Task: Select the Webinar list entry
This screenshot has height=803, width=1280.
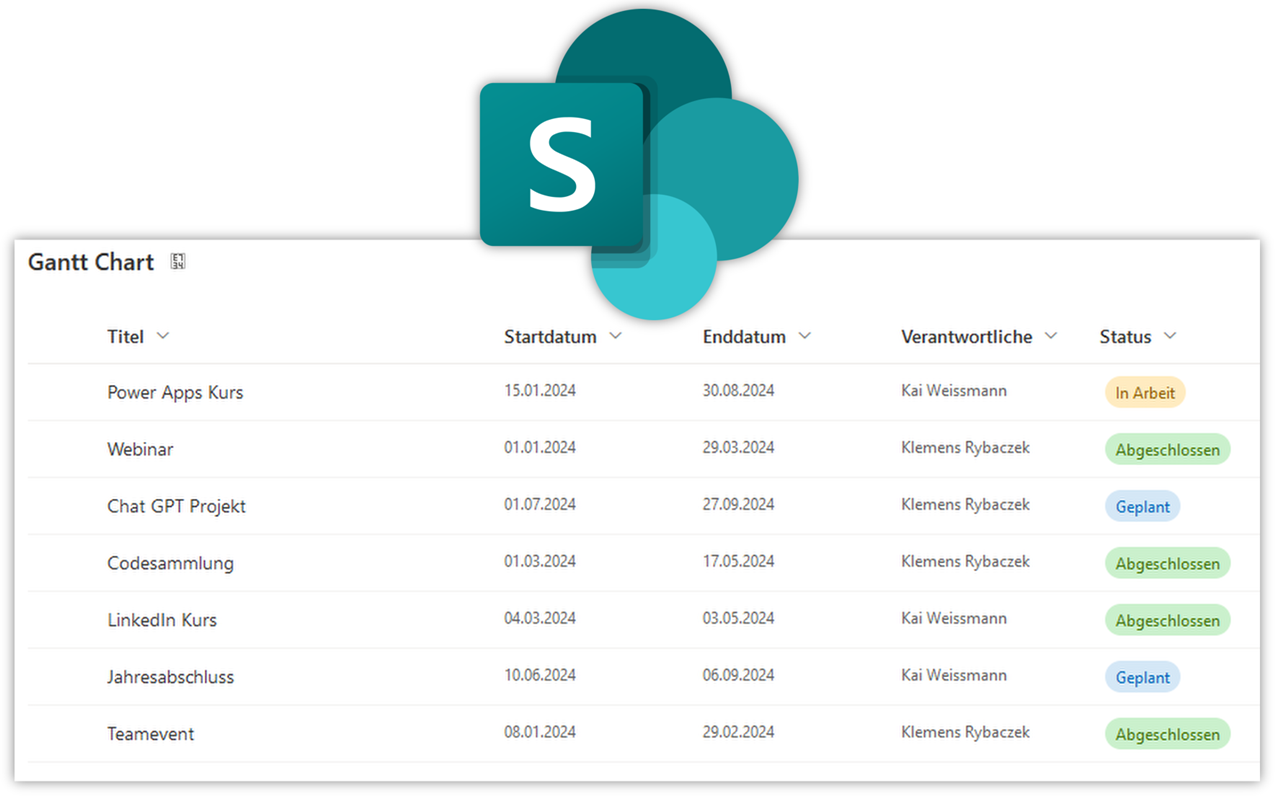Action: click(140, 449)
